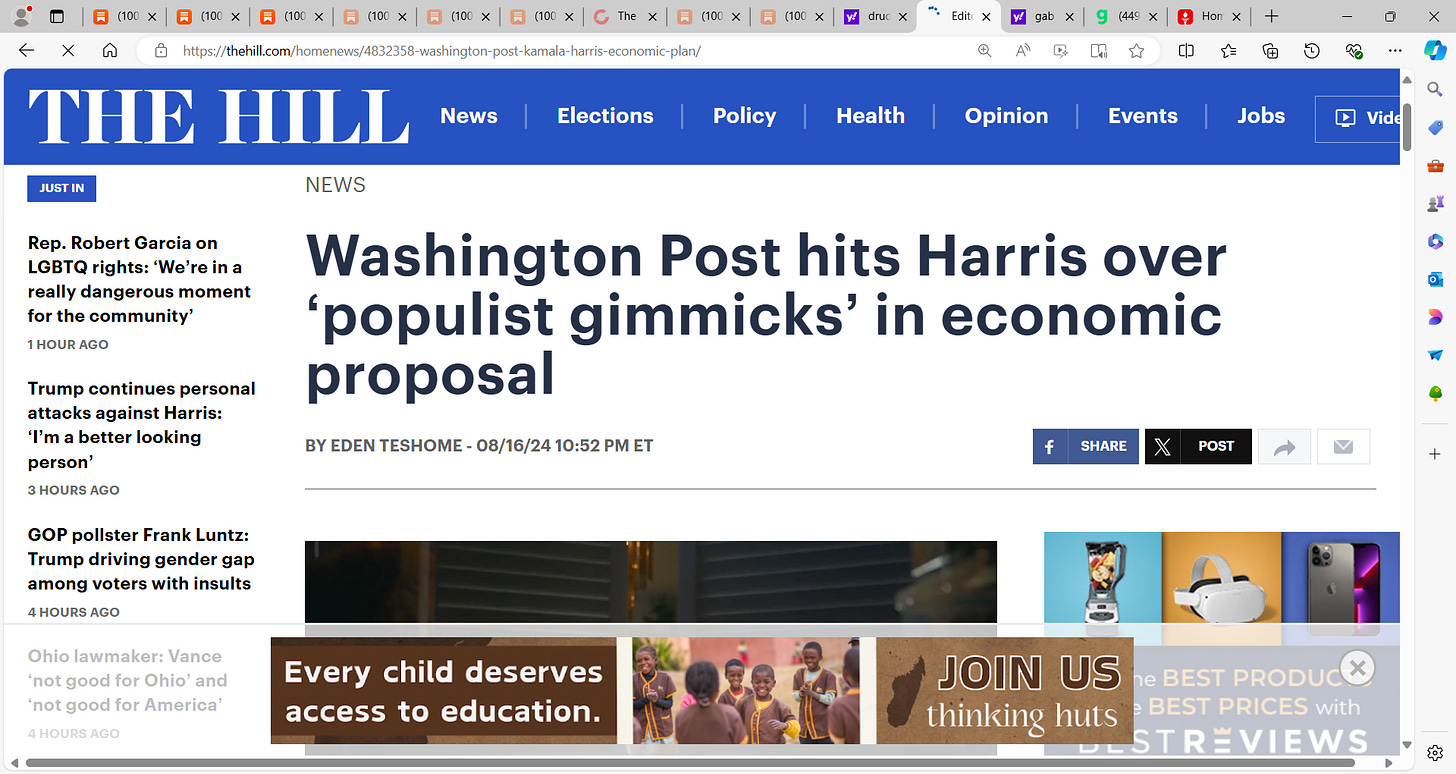Open GOP pollster Frank Luntz story

coord(141,559)
